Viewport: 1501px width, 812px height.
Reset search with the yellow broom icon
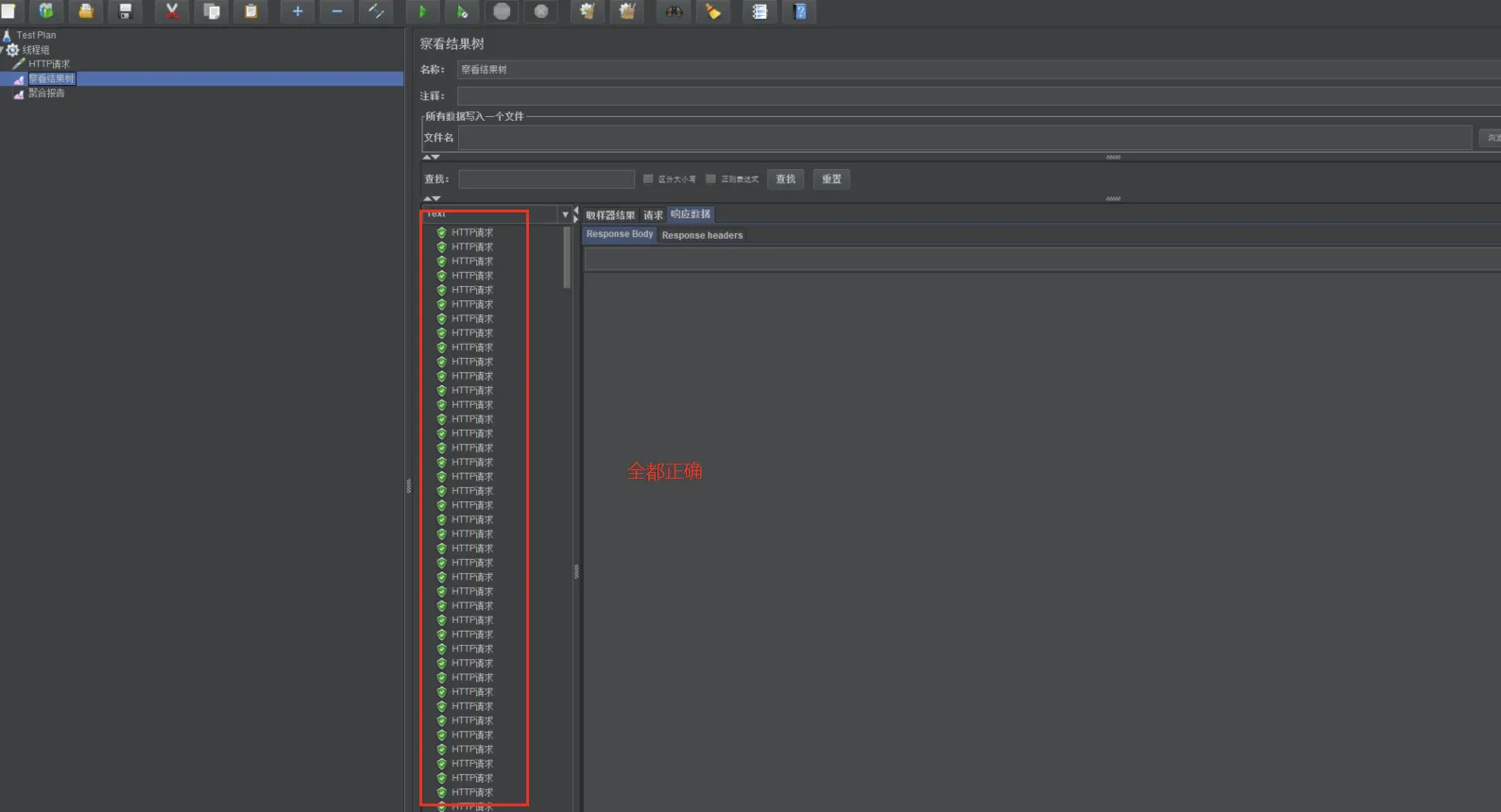(x=713, y=11)
